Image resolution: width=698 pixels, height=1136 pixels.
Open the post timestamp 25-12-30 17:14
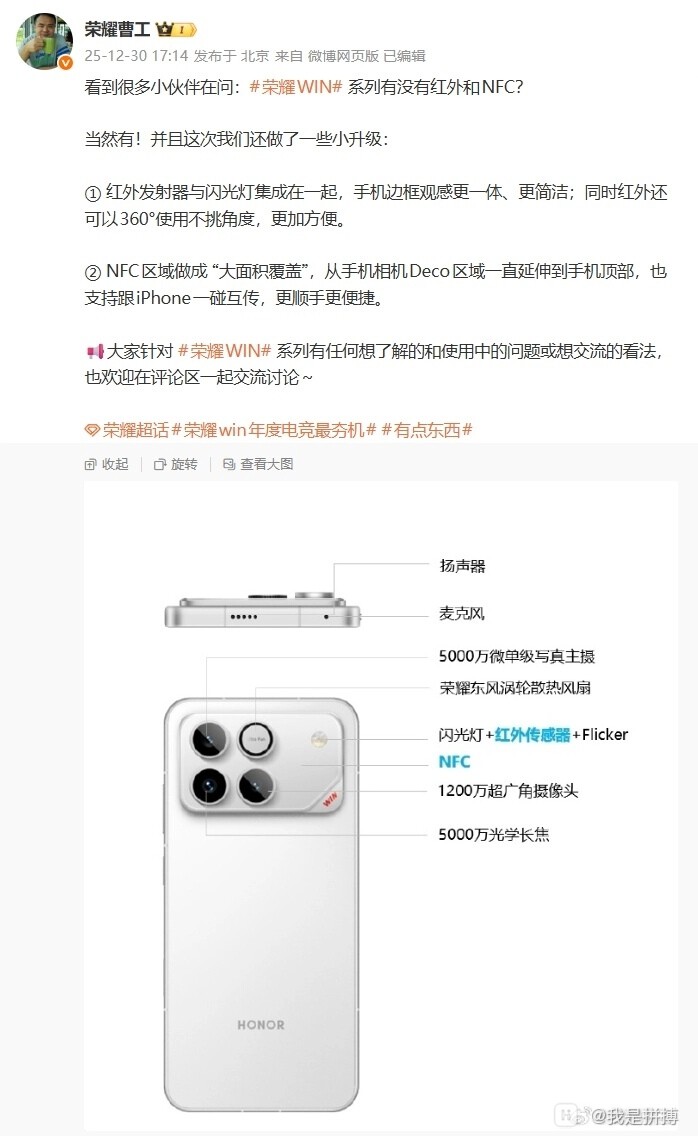pyautogui.click(x=136, y=56)
